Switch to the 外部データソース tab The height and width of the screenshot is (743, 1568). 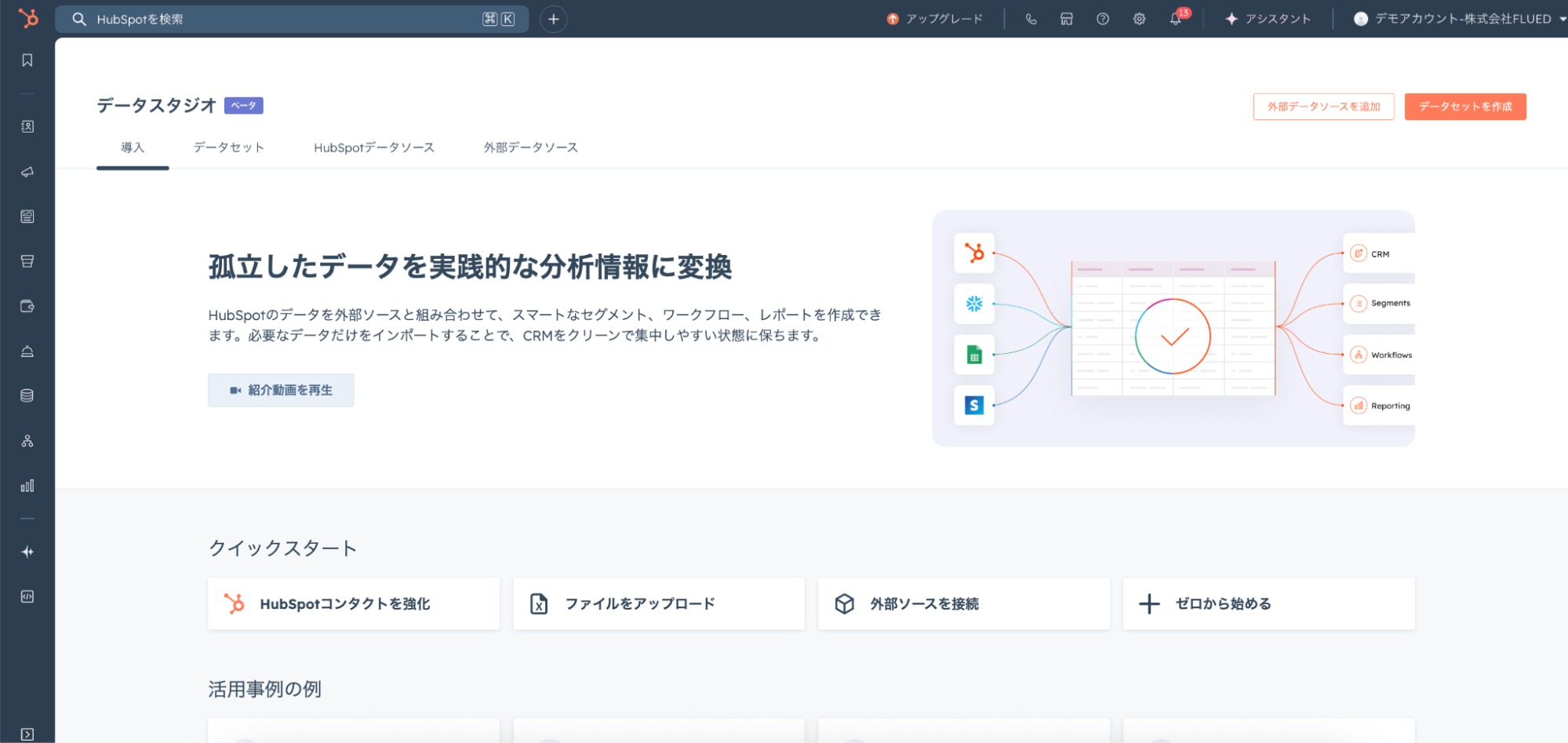click(x=530, y=148)
